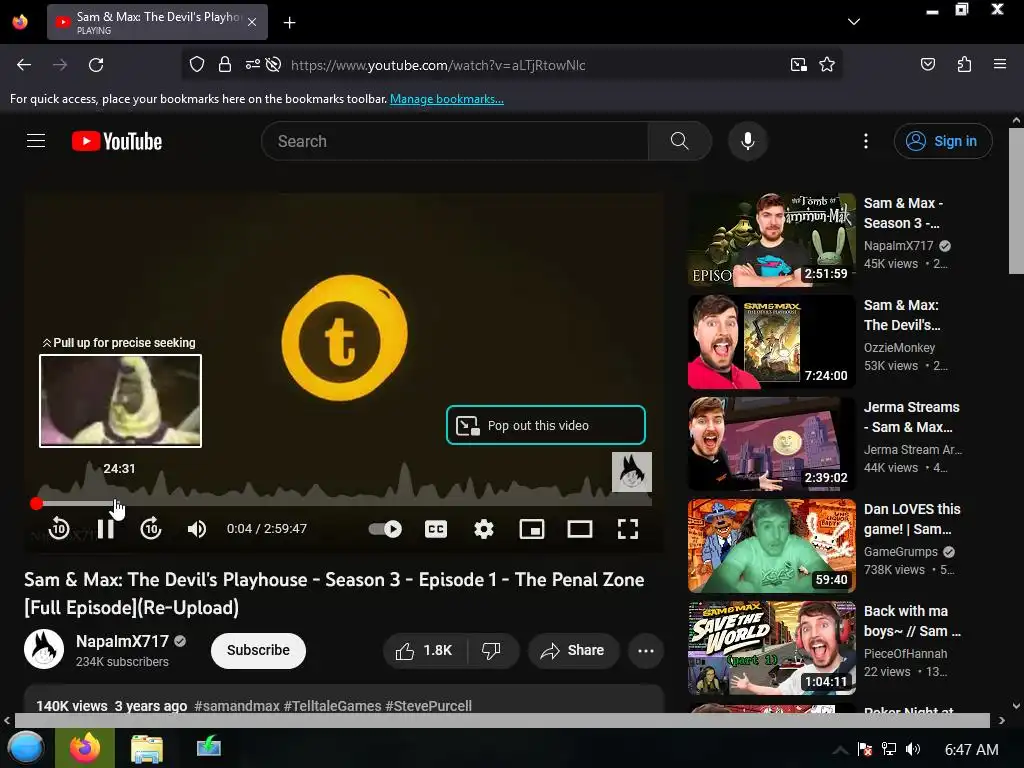Rewind the video 10 seconds
The width and height of the screenshot is (1024, 768).
pos(59,528)
